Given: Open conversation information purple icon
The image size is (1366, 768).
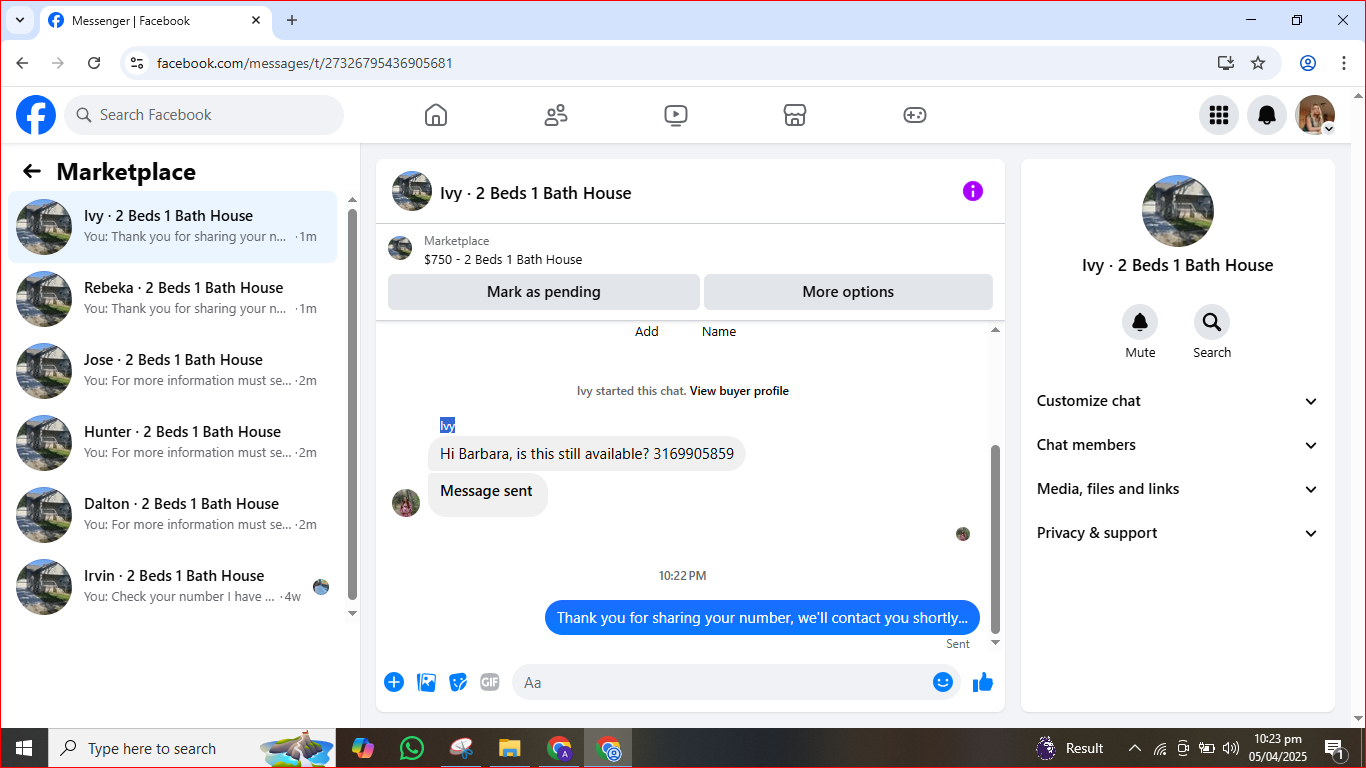Looking at the screenshot, I should (x=973, y=191).
